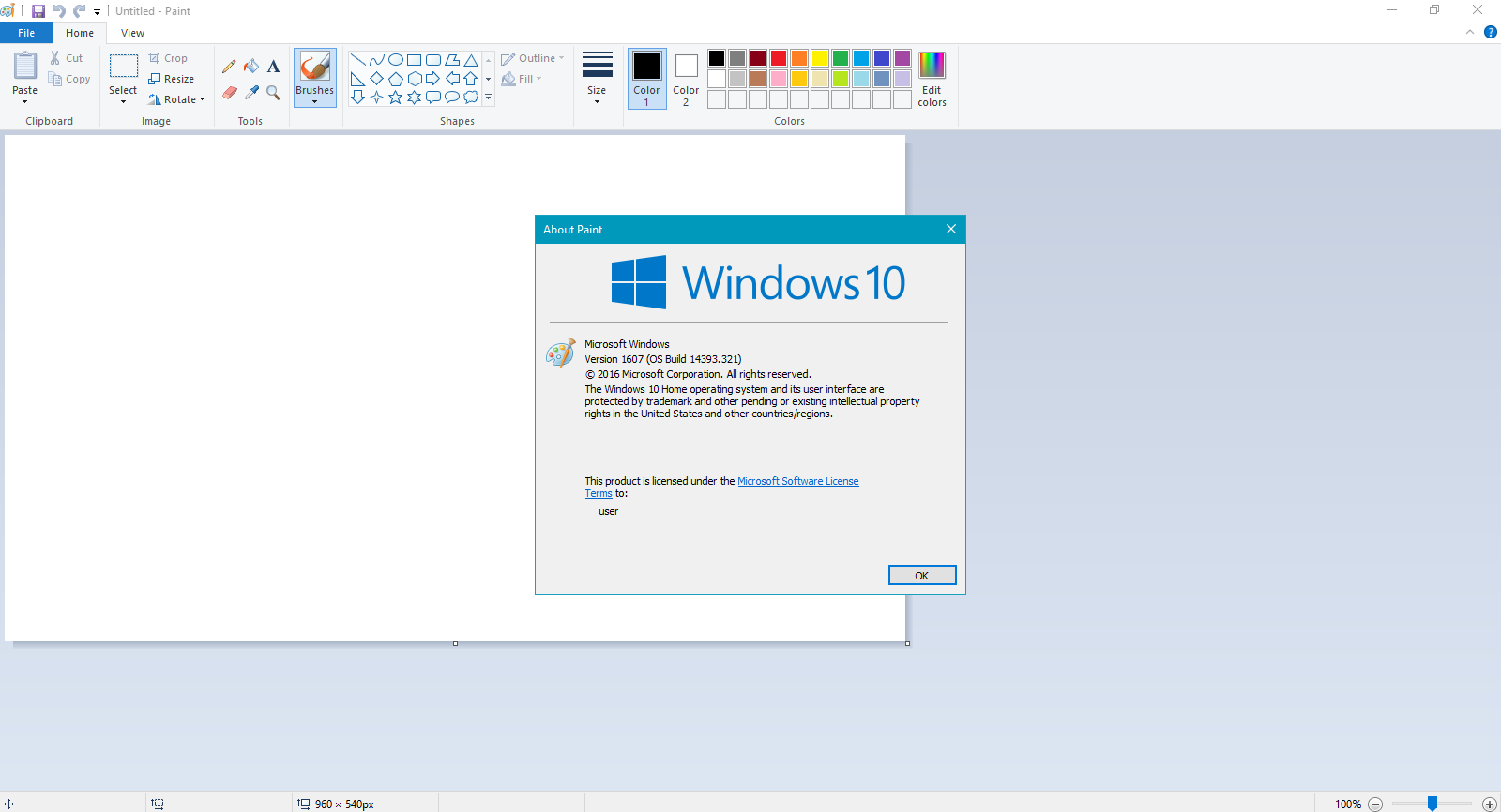
Task: Activate the Color 1 selector
Action: [646, 79]
